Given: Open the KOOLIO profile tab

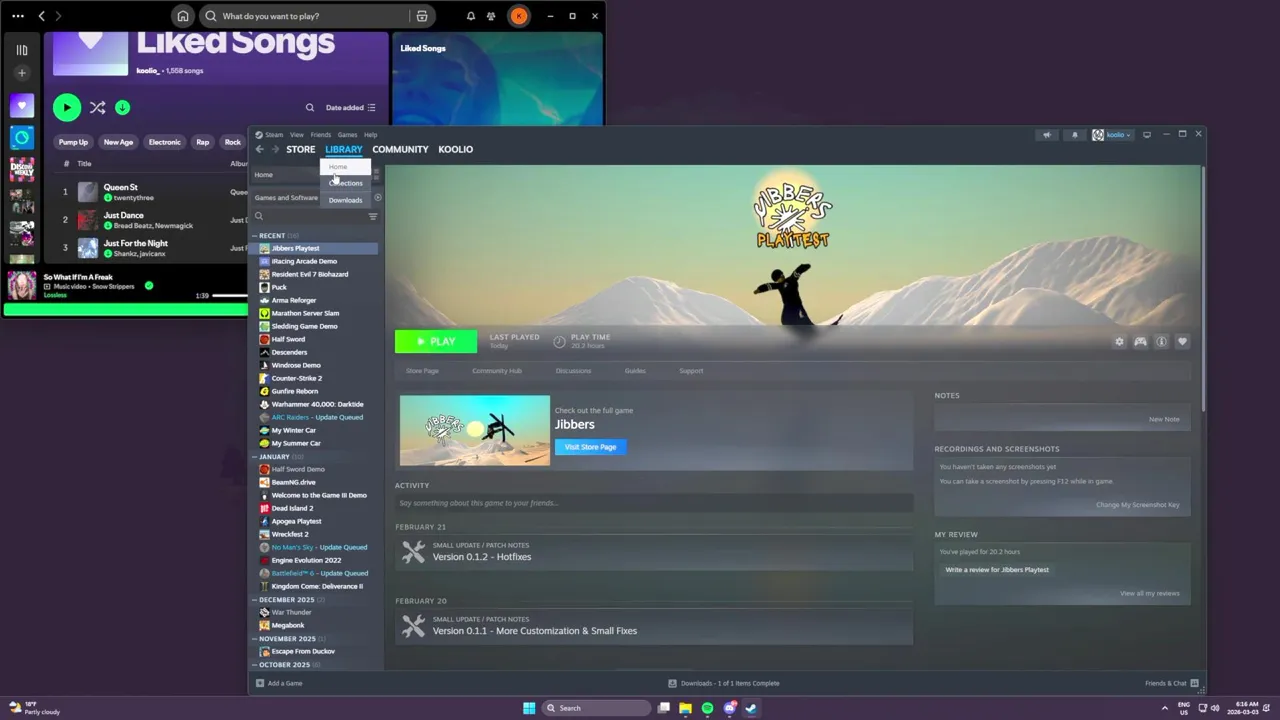Looking at the screenshot, I should (x=455, y=149).
